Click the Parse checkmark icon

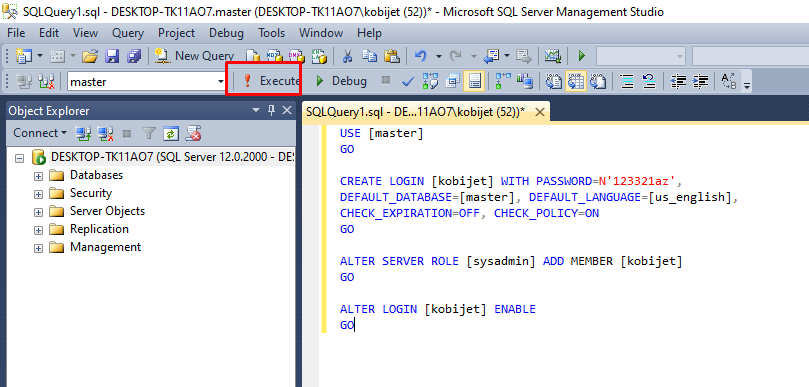(408, 81)
